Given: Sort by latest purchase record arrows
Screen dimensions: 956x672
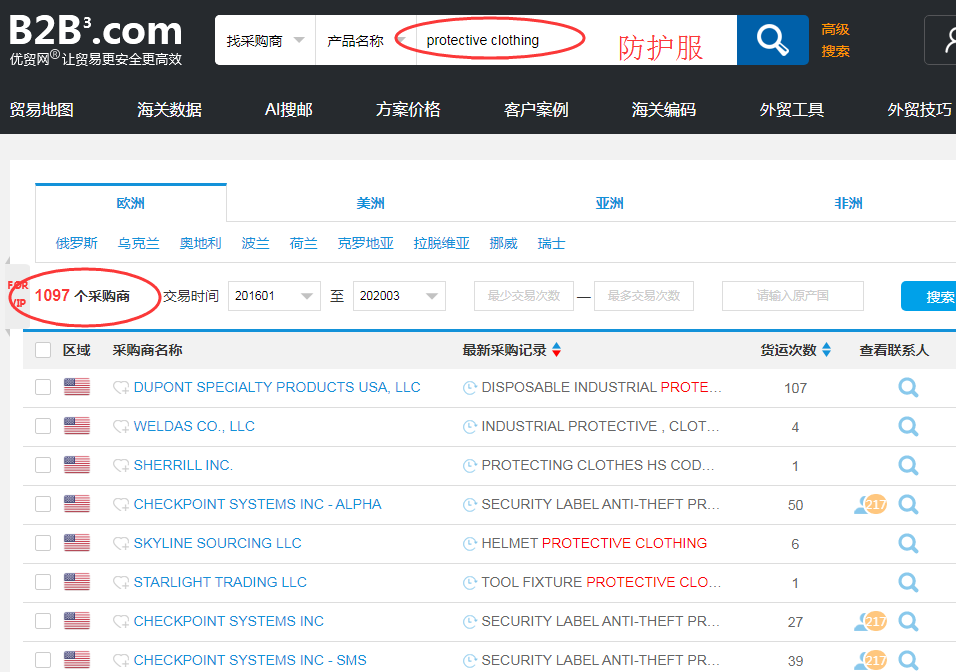Looking at the screenshot, I should pyautogui.click(x=556, y=349).
